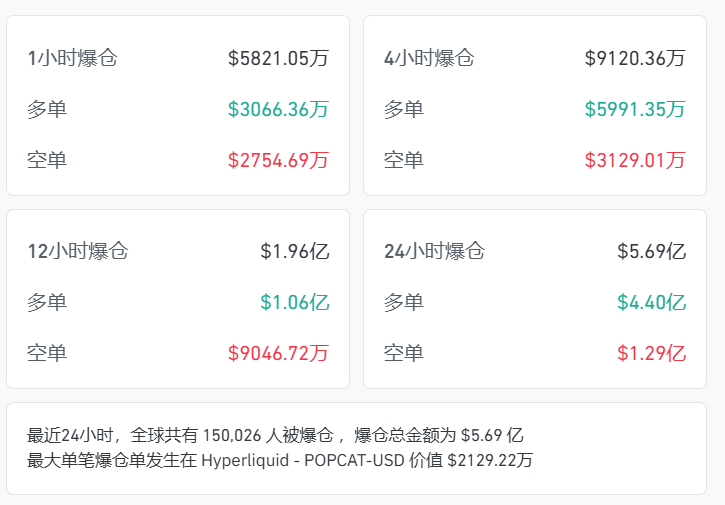Click the red $3129.01万 short value
The width and height of the screenshot is (725, 505).
[x=635, y=160]
